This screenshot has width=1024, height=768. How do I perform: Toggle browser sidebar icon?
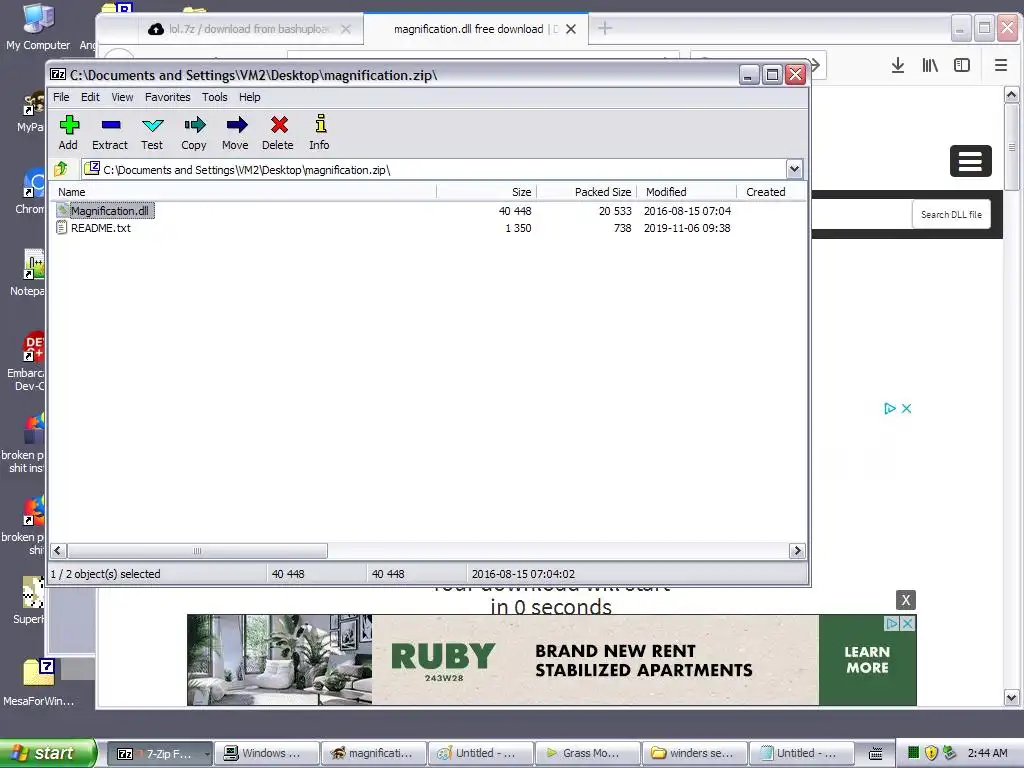(x=962, y=65)
